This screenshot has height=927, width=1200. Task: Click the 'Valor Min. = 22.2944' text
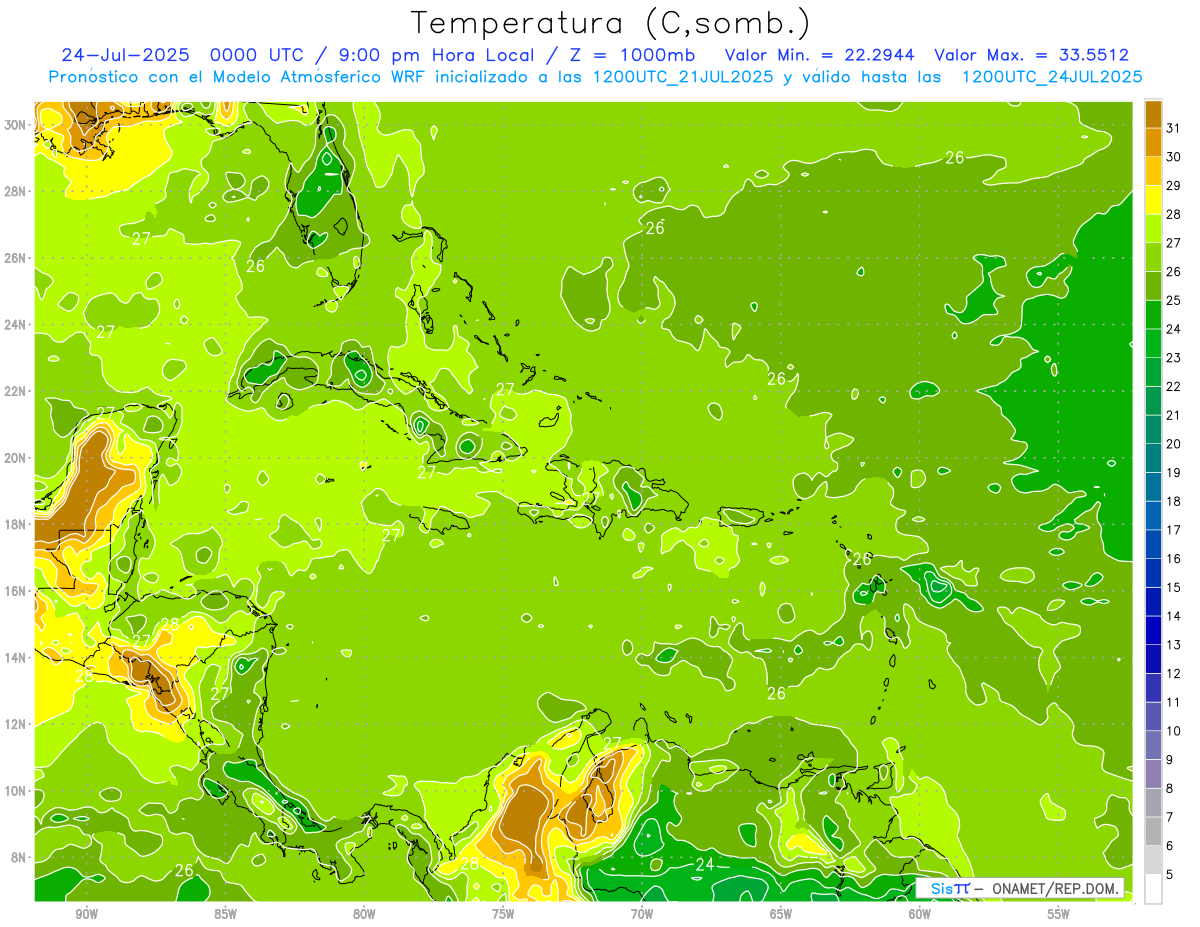[821, 55]
